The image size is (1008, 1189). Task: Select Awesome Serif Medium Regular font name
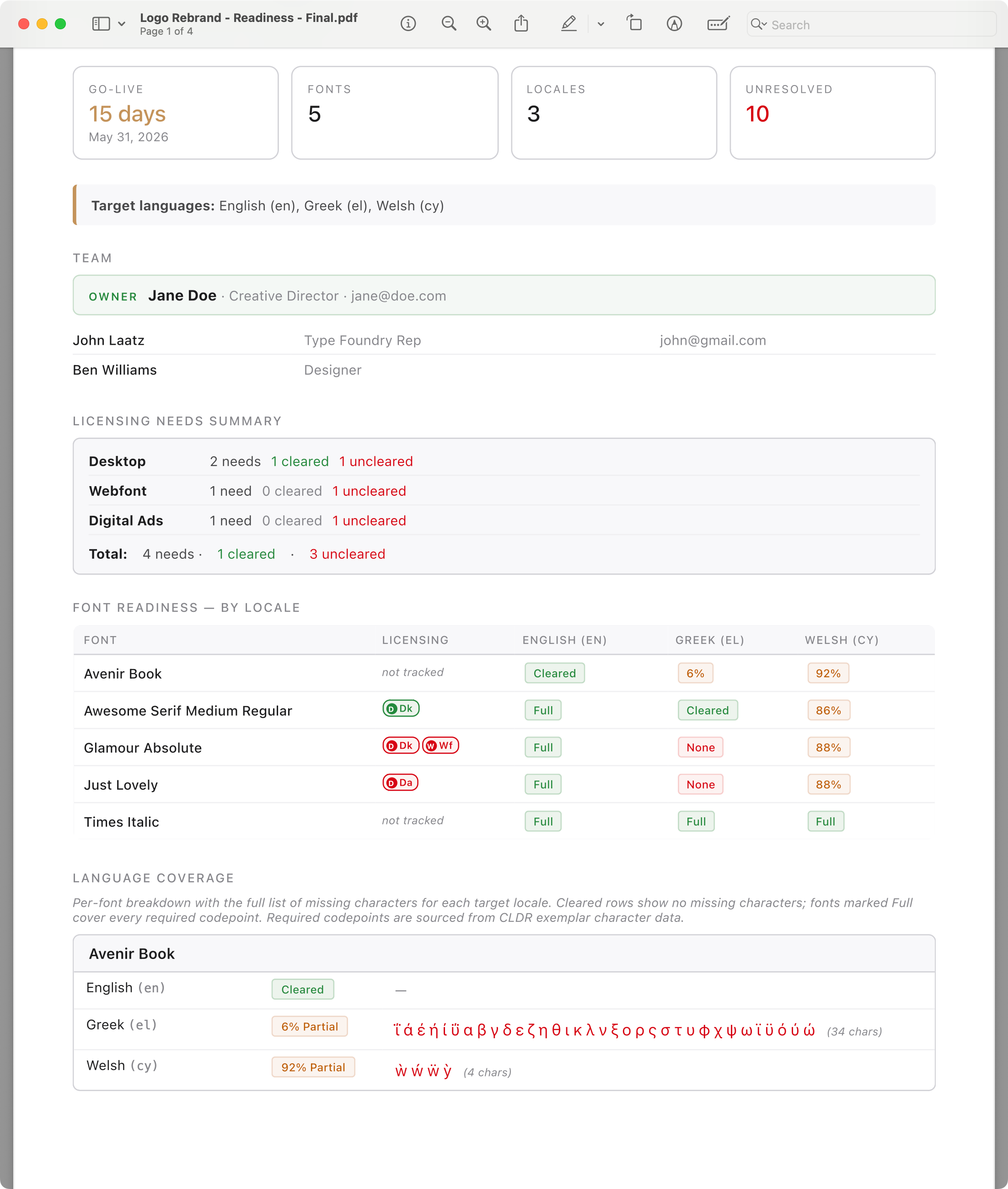(188, 711)
